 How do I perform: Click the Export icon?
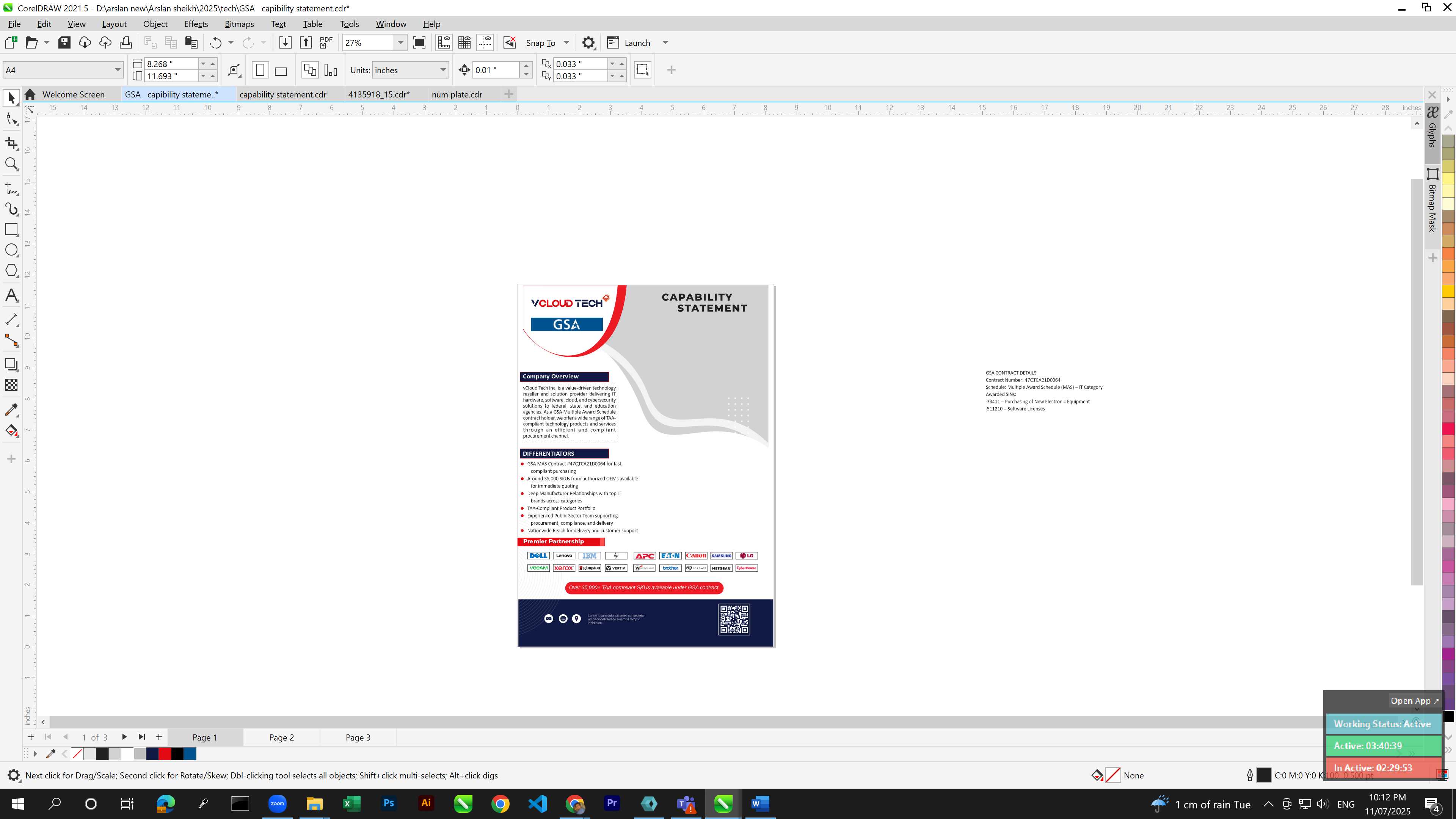pos(306,43)
